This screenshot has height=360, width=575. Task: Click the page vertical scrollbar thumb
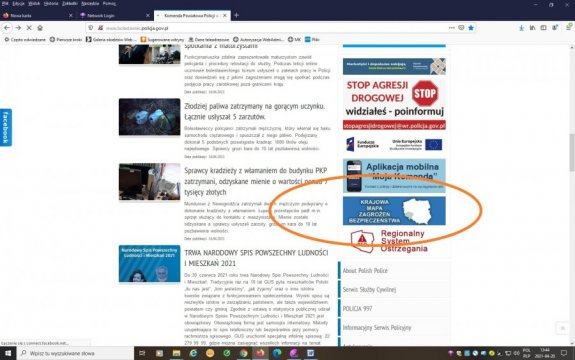point(571,152)
